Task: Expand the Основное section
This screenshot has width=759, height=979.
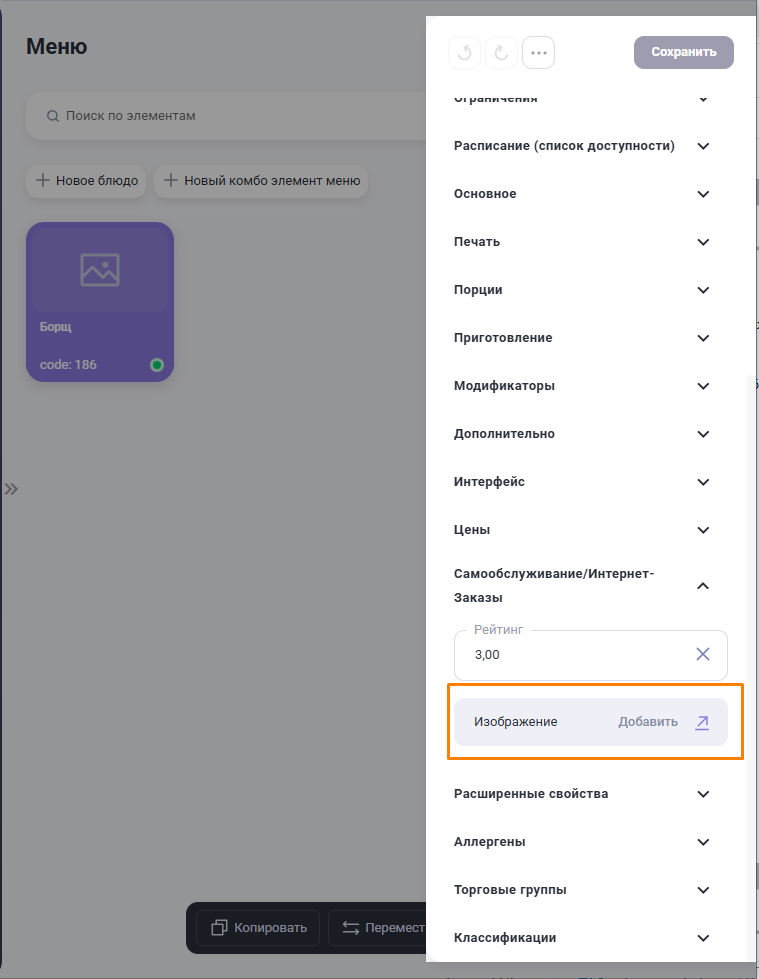Action: (x=703, y=194)
